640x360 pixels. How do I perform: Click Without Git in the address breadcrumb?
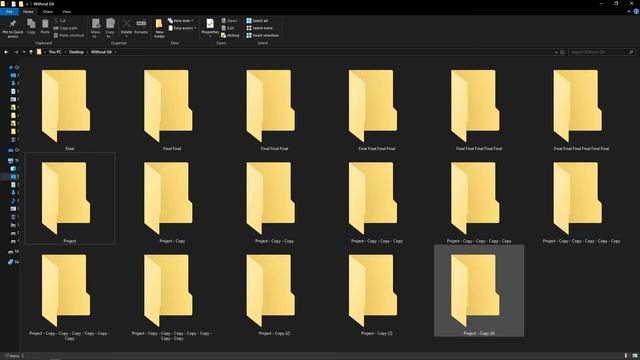[101, 52]
